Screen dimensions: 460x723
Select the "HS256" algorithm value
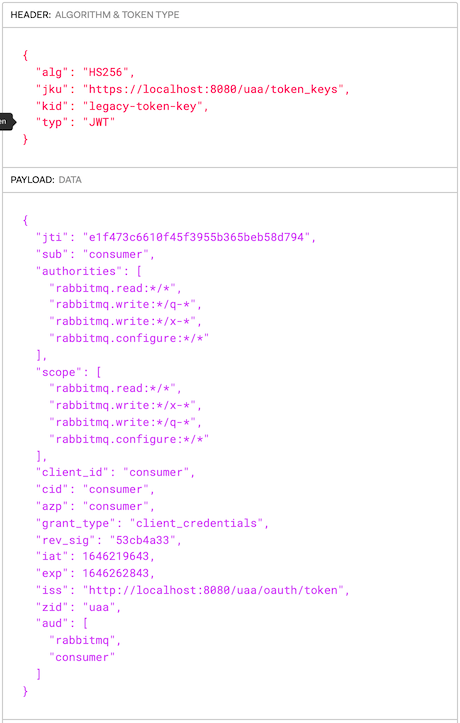[x=105, y=72]
